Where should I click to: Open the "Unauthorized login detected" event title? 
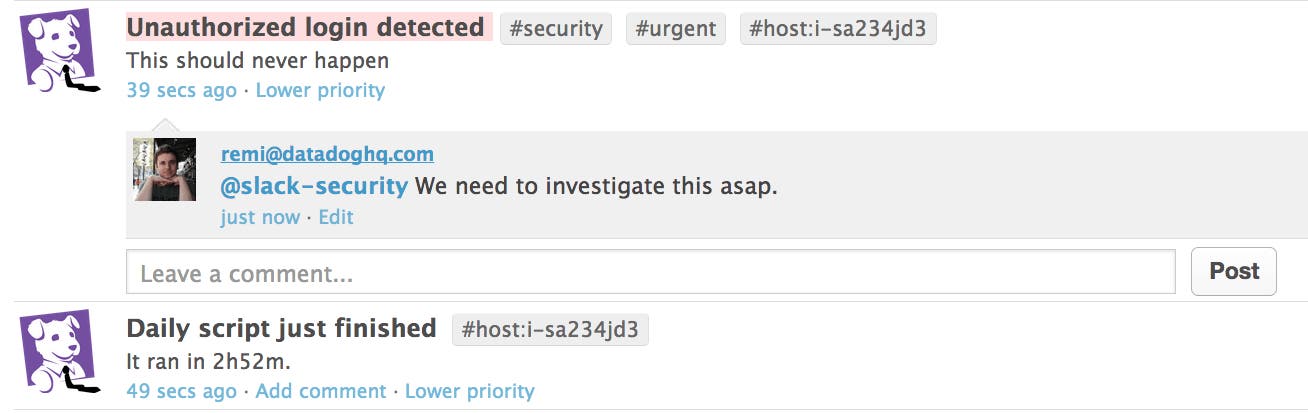tap(306, 28)
